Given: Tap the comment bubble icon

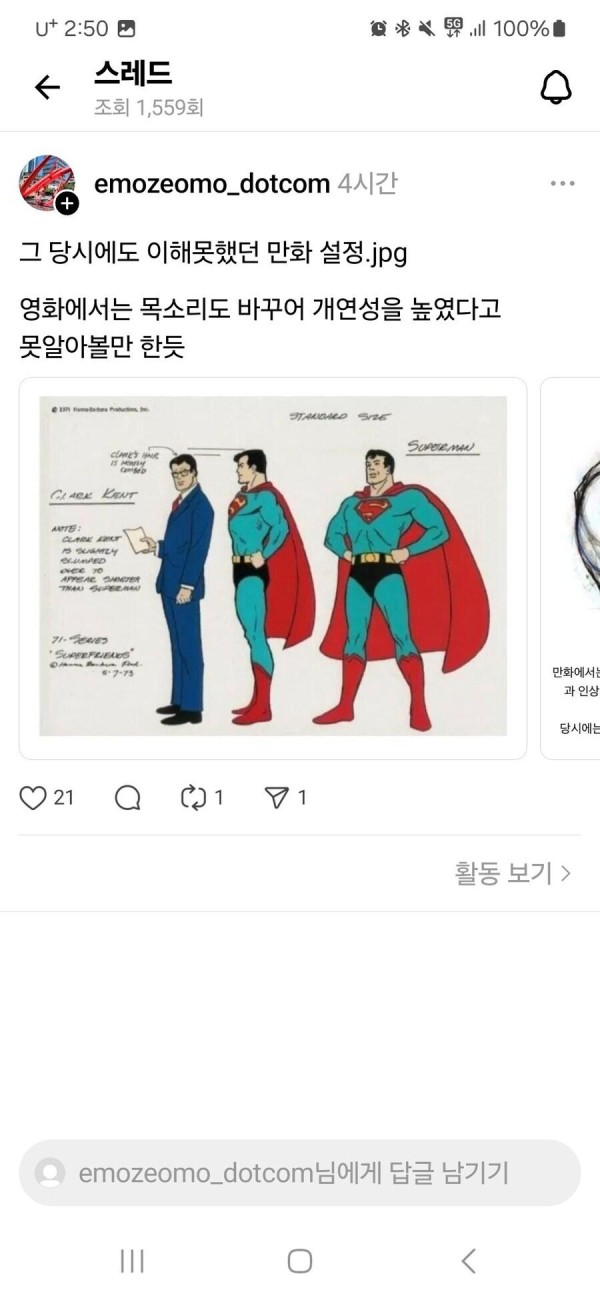Looking at the screenshot, I should click(127, 797).
